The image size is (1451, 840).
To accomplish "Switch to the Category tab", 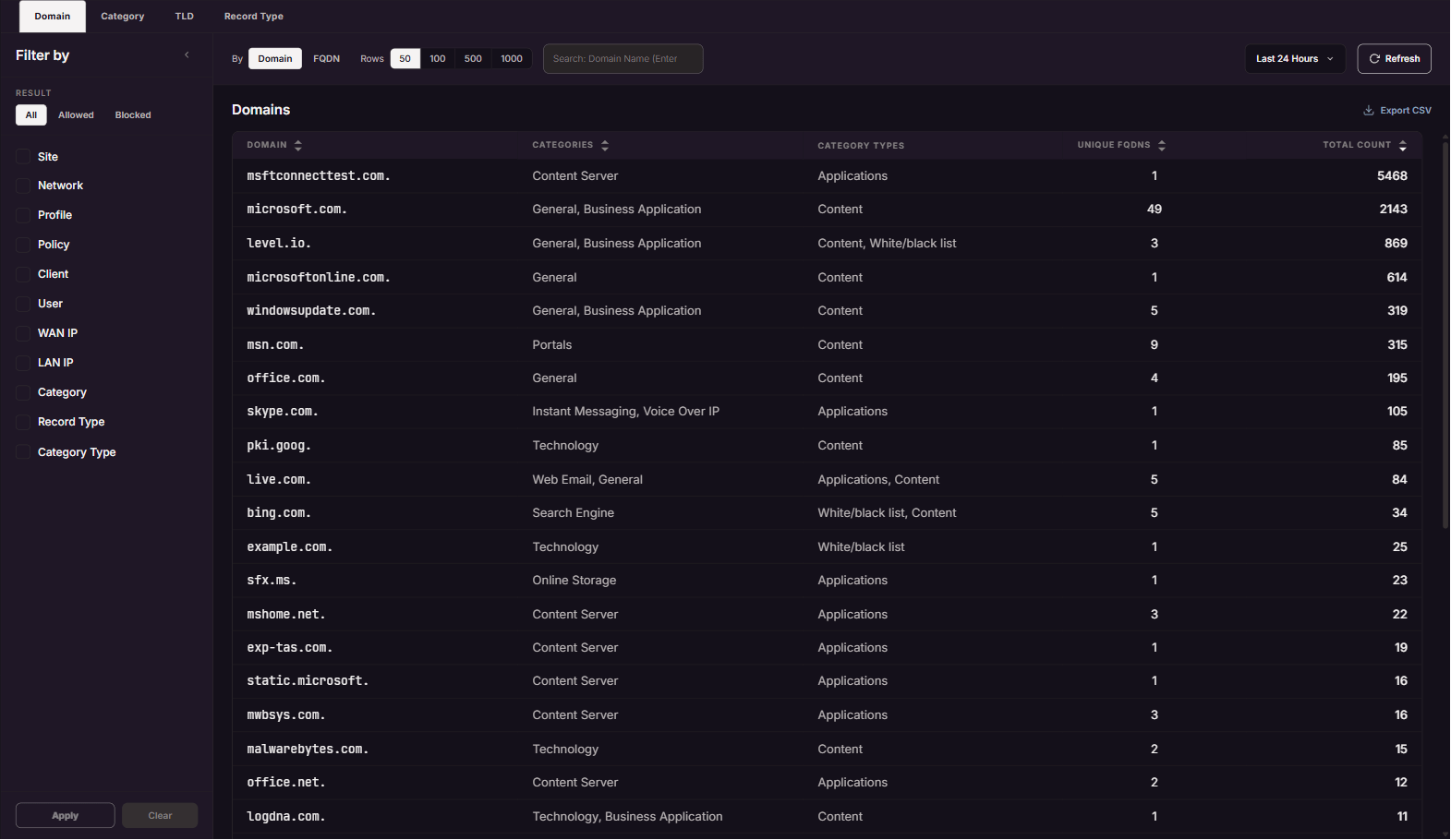I will [123, 17].
